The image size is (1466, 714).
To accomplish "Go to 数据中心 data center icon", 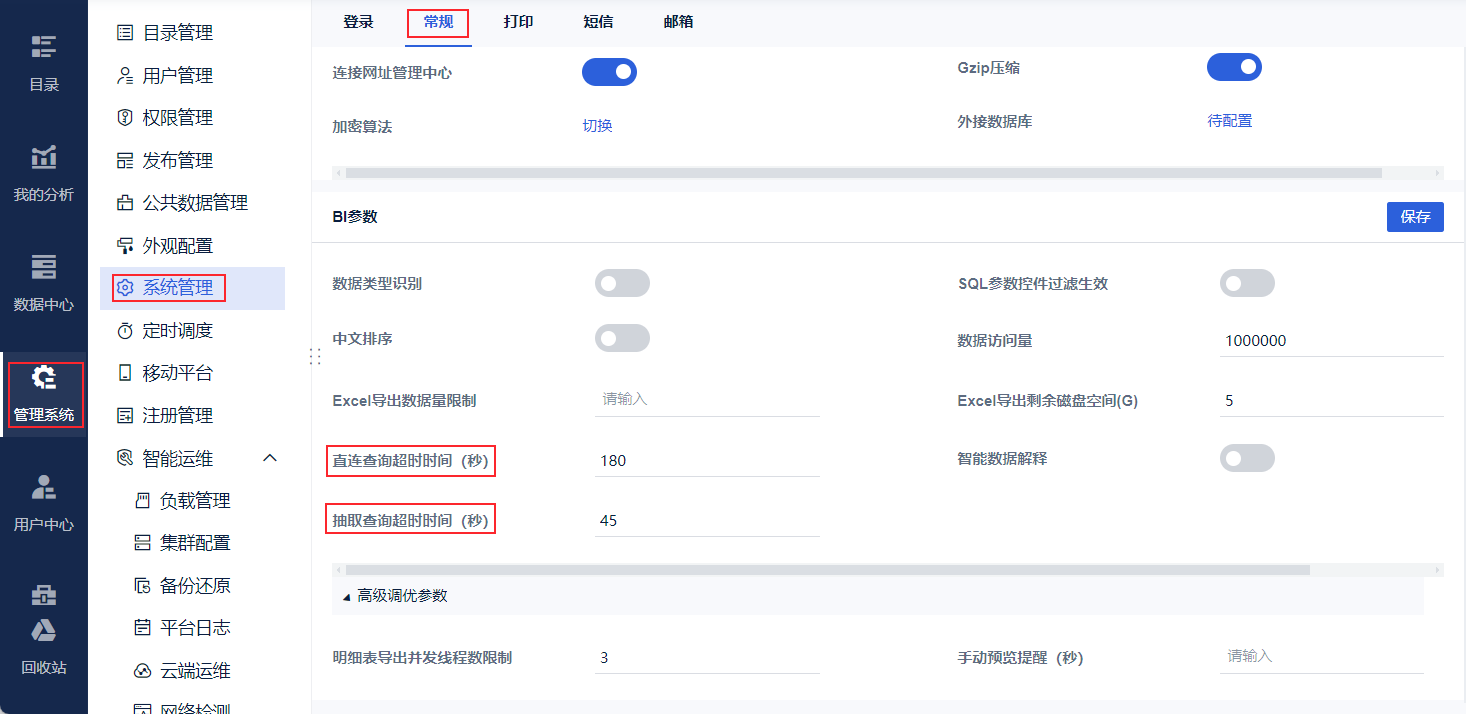I will [x=44, y=267].
